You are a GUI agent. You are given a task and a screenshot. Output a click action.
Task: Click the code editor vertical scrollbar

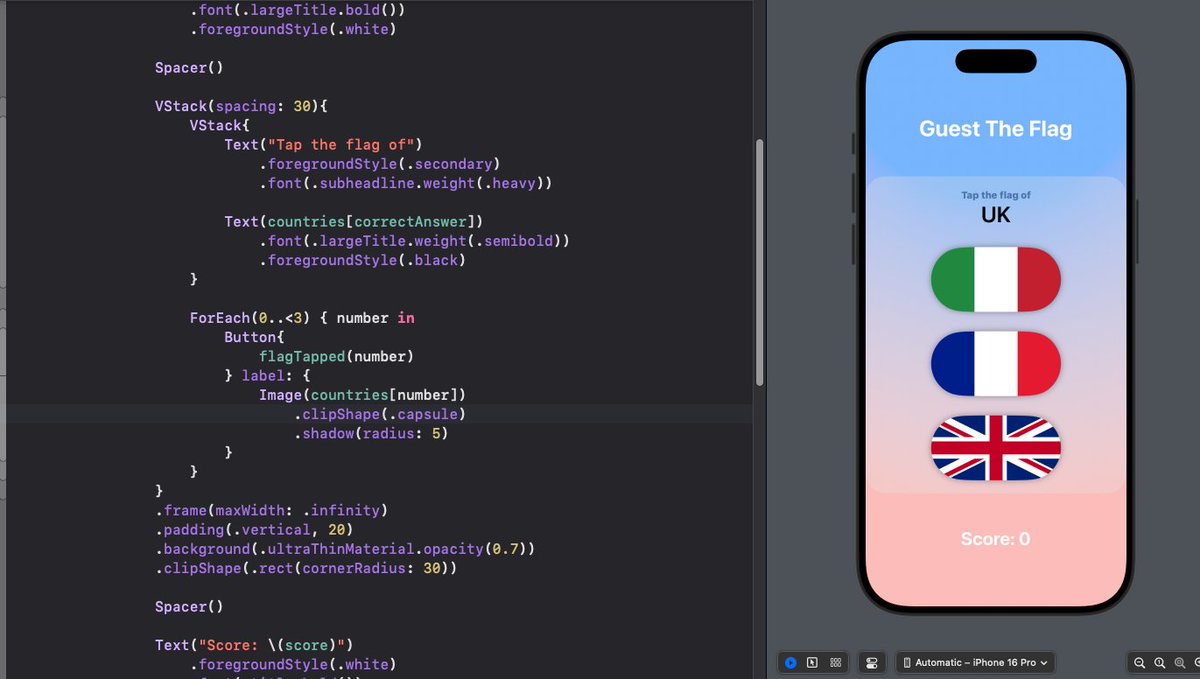759,262
